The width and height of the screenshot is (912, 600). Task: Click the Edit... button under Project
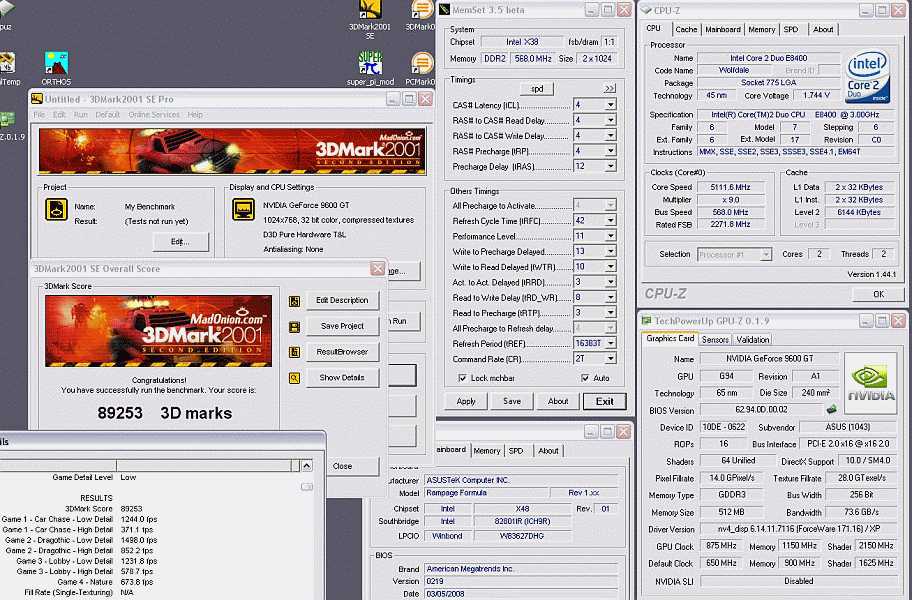coord(180,242)
